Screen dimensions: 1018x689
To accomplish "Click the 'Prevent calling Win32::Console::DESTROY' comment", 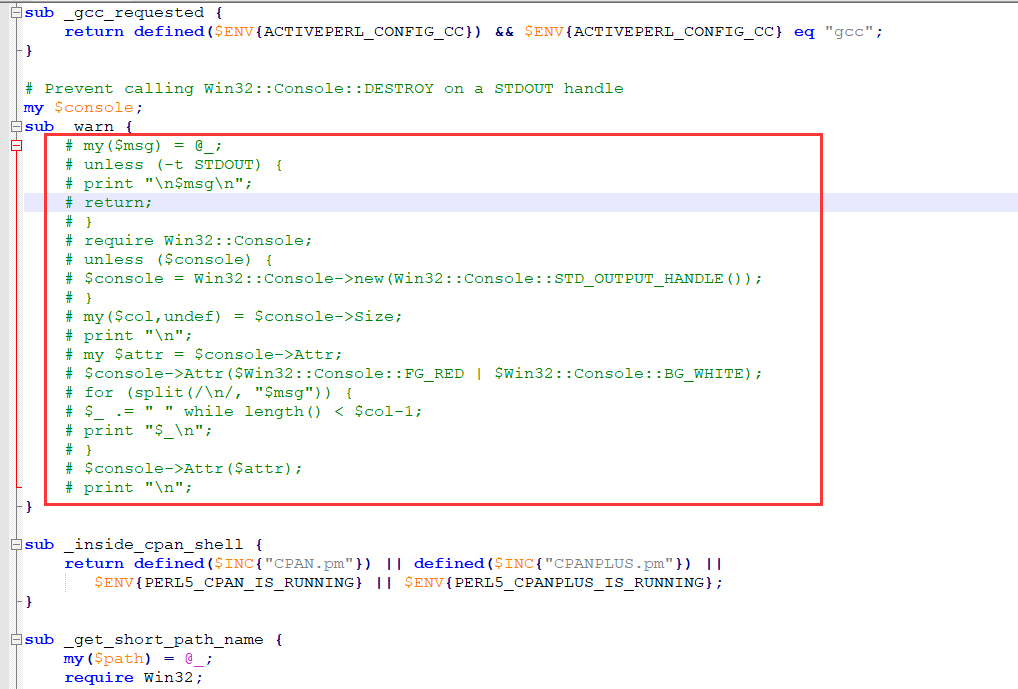I will (323, 89).
